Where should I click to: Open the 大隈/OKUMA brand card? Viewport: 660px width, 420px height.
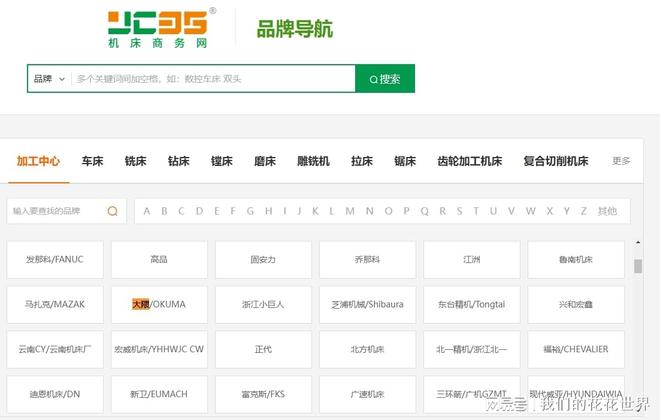click(x=159, y=305)
